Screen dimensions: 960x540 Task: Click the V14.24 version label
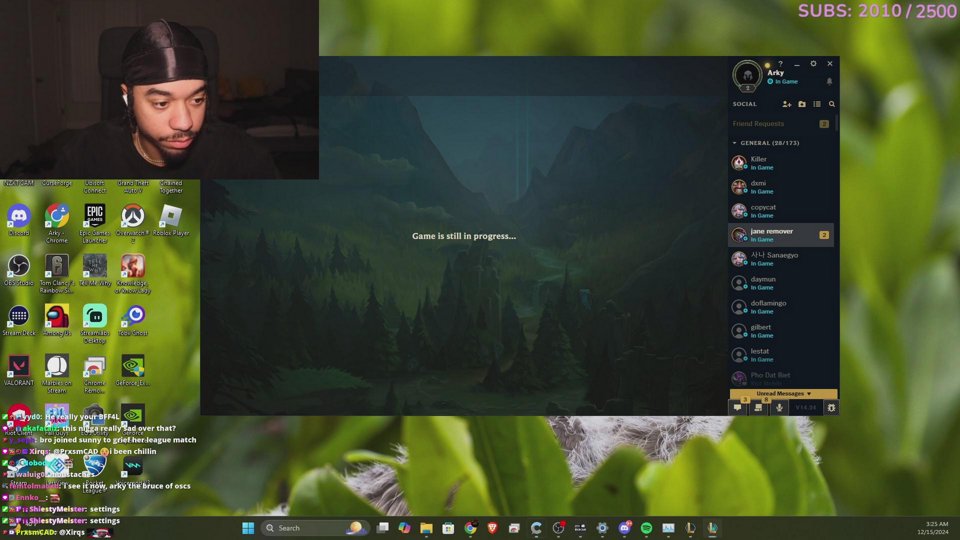[806, 408]
